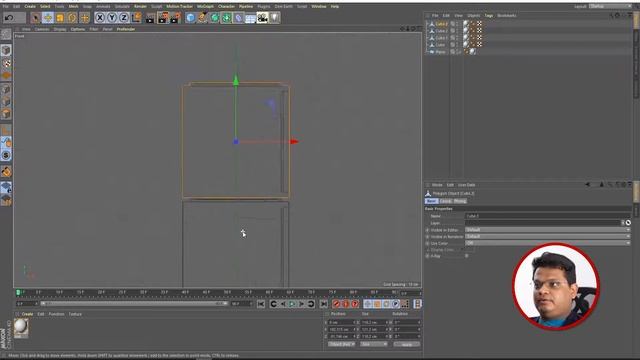The image size is (640, 360).
Task: Select Plane object in Object Manager
Action: 440,52
